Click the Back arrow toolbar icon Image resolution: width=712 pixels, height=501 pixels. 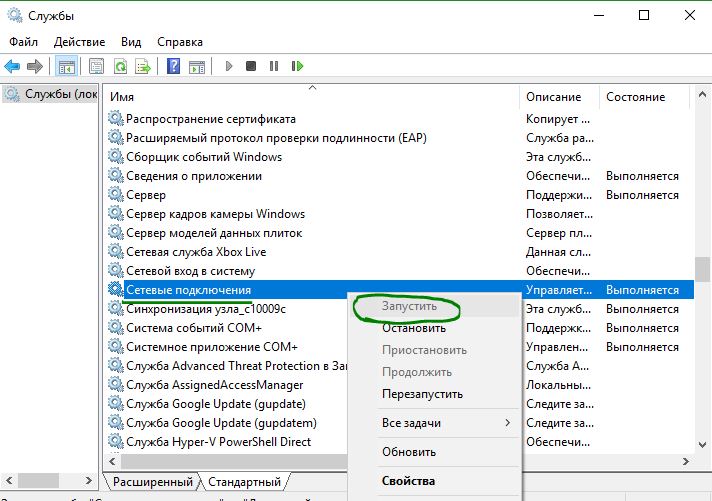[12, 66]
